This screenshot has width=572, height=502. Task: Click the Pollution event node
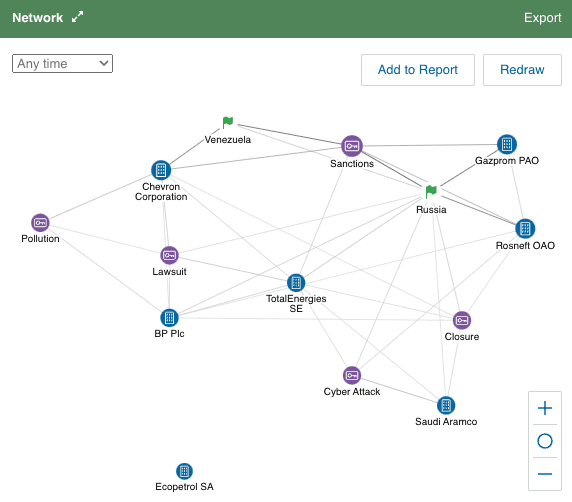point(40,223)
